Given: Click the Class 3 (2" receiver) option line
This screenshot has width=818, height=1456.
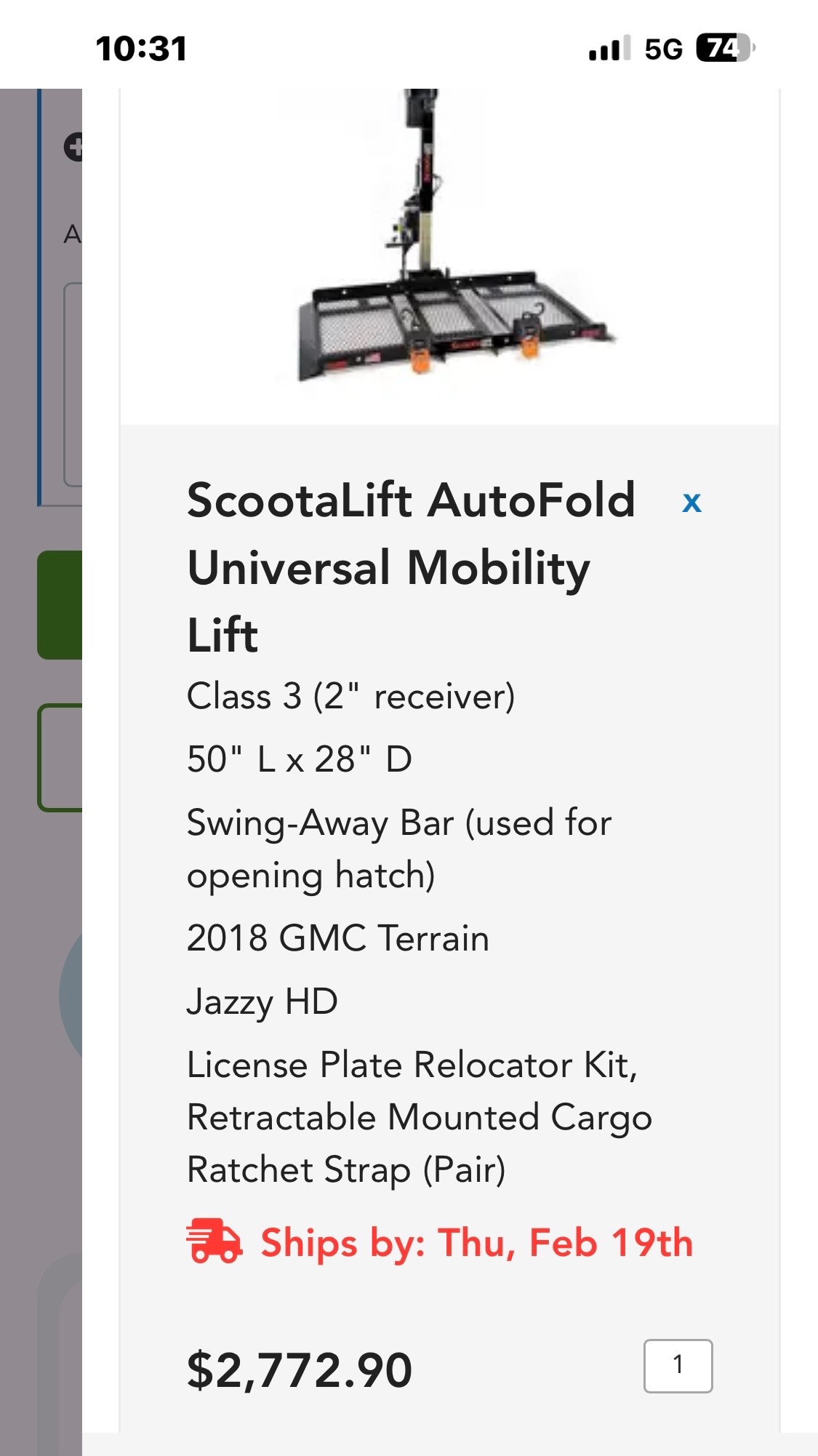Looking at the screenshot, I should pos(350,697).
